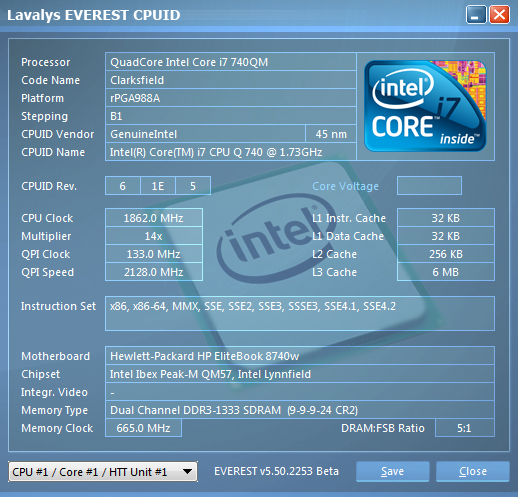Select the 14x Multiplier field
The width and height of the screenshot is (518, 497).
(x=154, y=236)
